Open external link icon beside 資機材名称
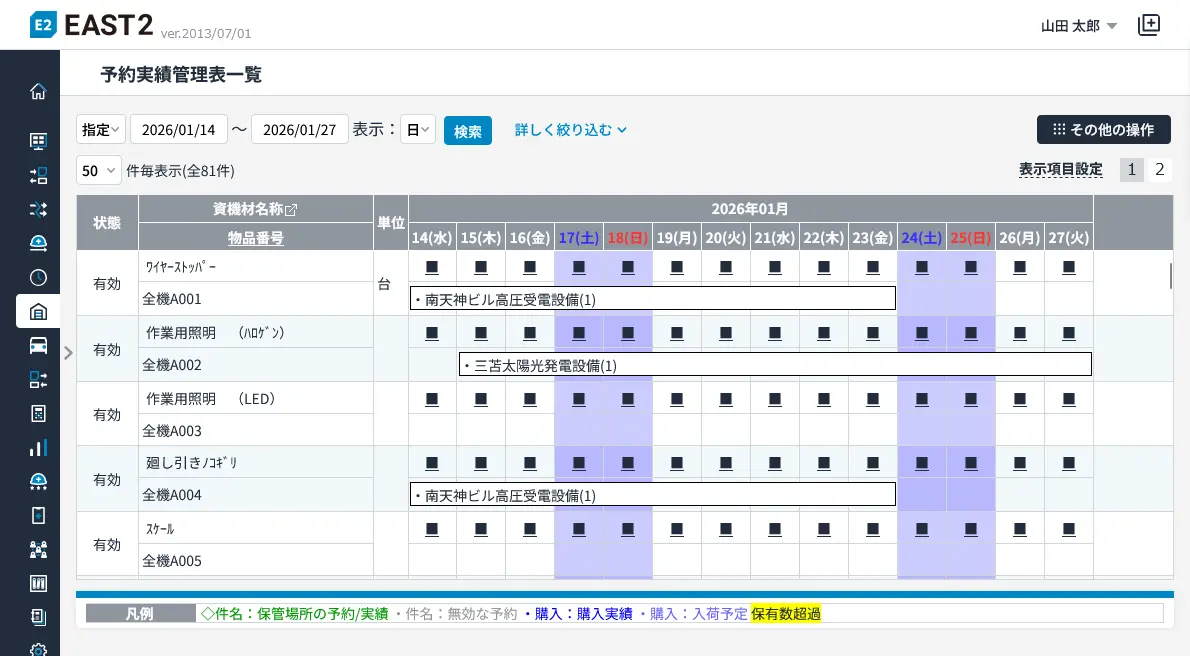The image size is (1190, 656). (292, 210)
